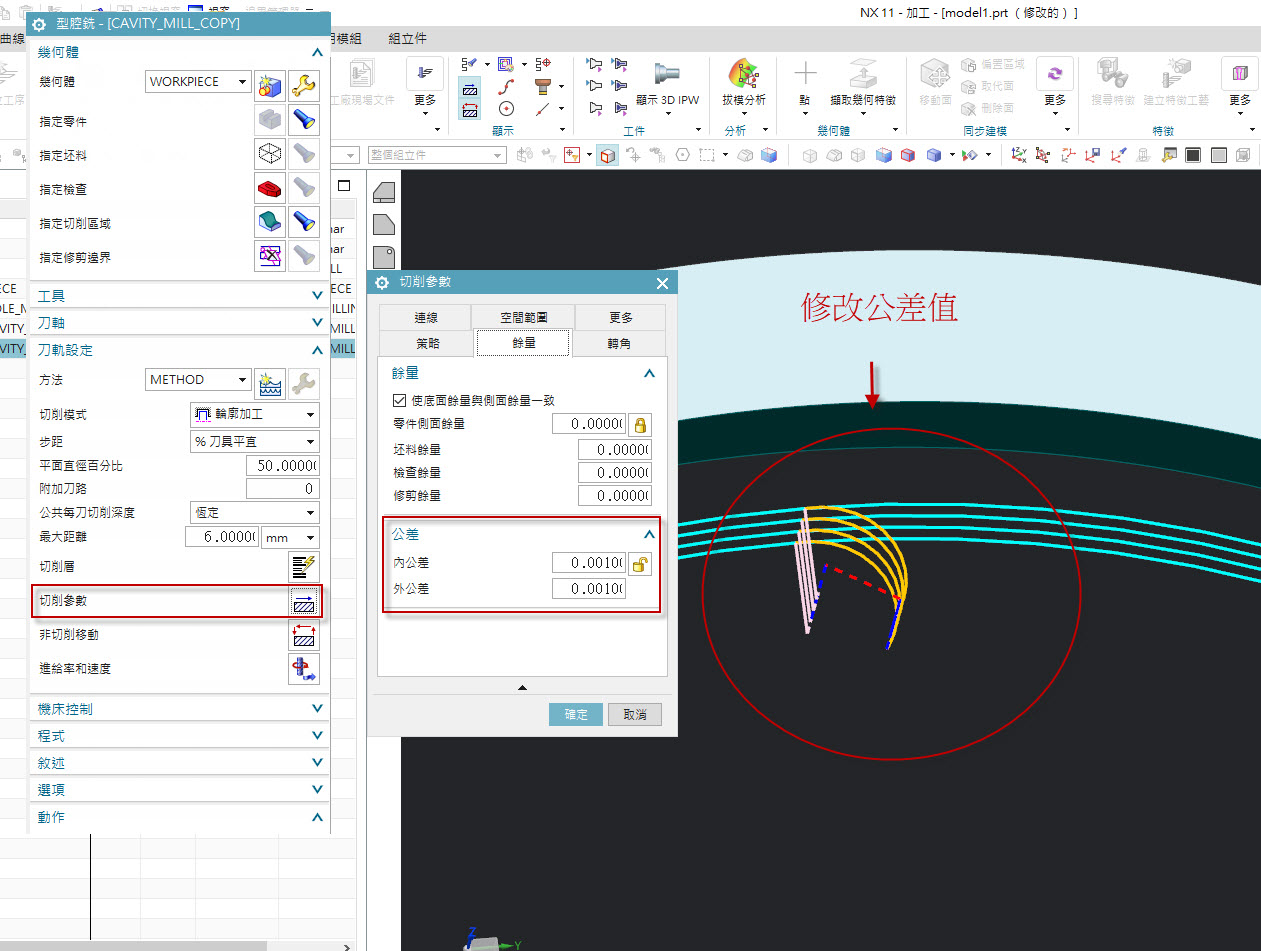Open the 進給率和速度 feeds and speeds icon
The height and width of the screenshot is (951, 1261).
tap(304, 669)
